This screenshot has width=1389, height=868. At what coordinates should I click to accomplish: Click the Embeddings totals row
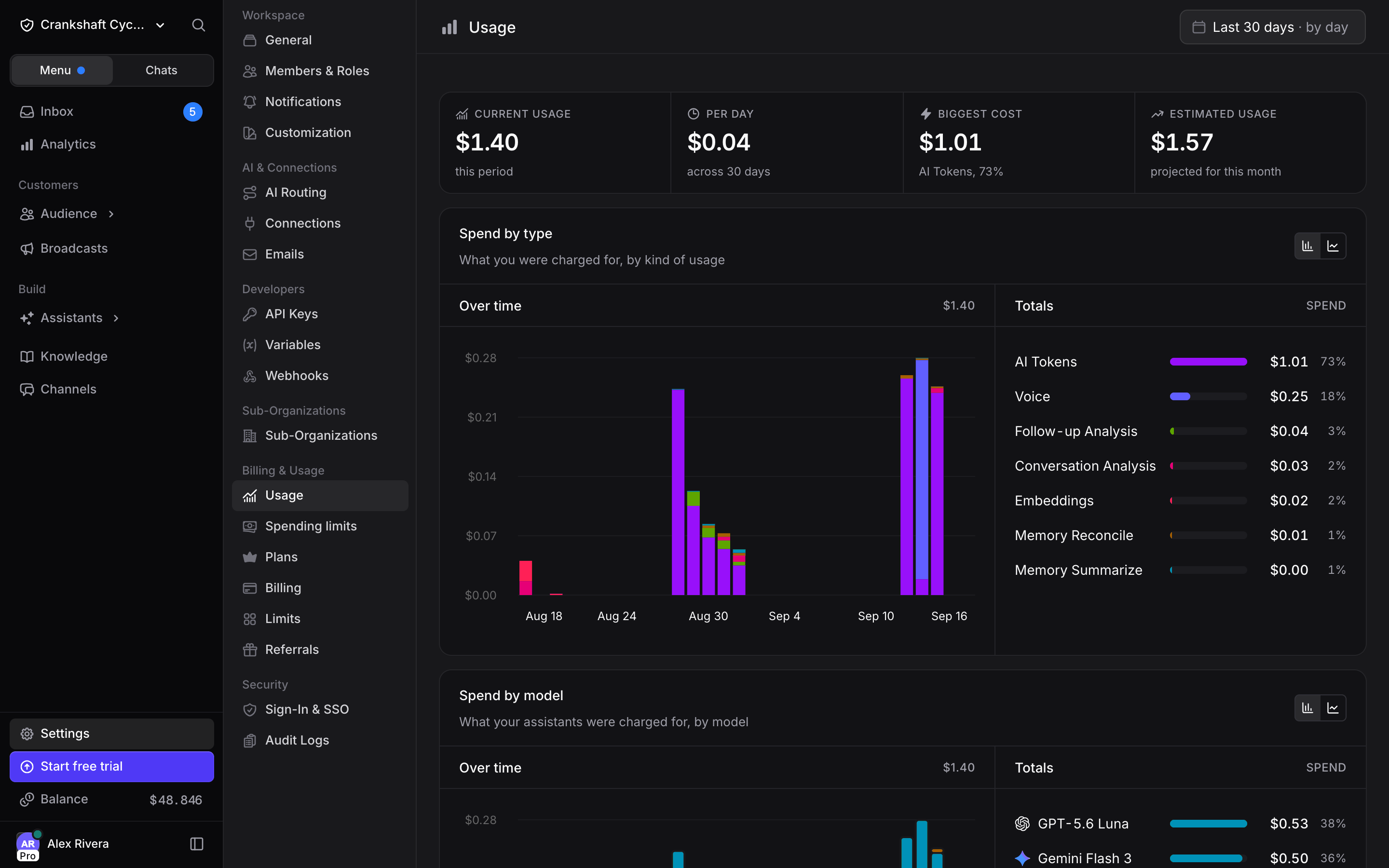point(1180,501)
